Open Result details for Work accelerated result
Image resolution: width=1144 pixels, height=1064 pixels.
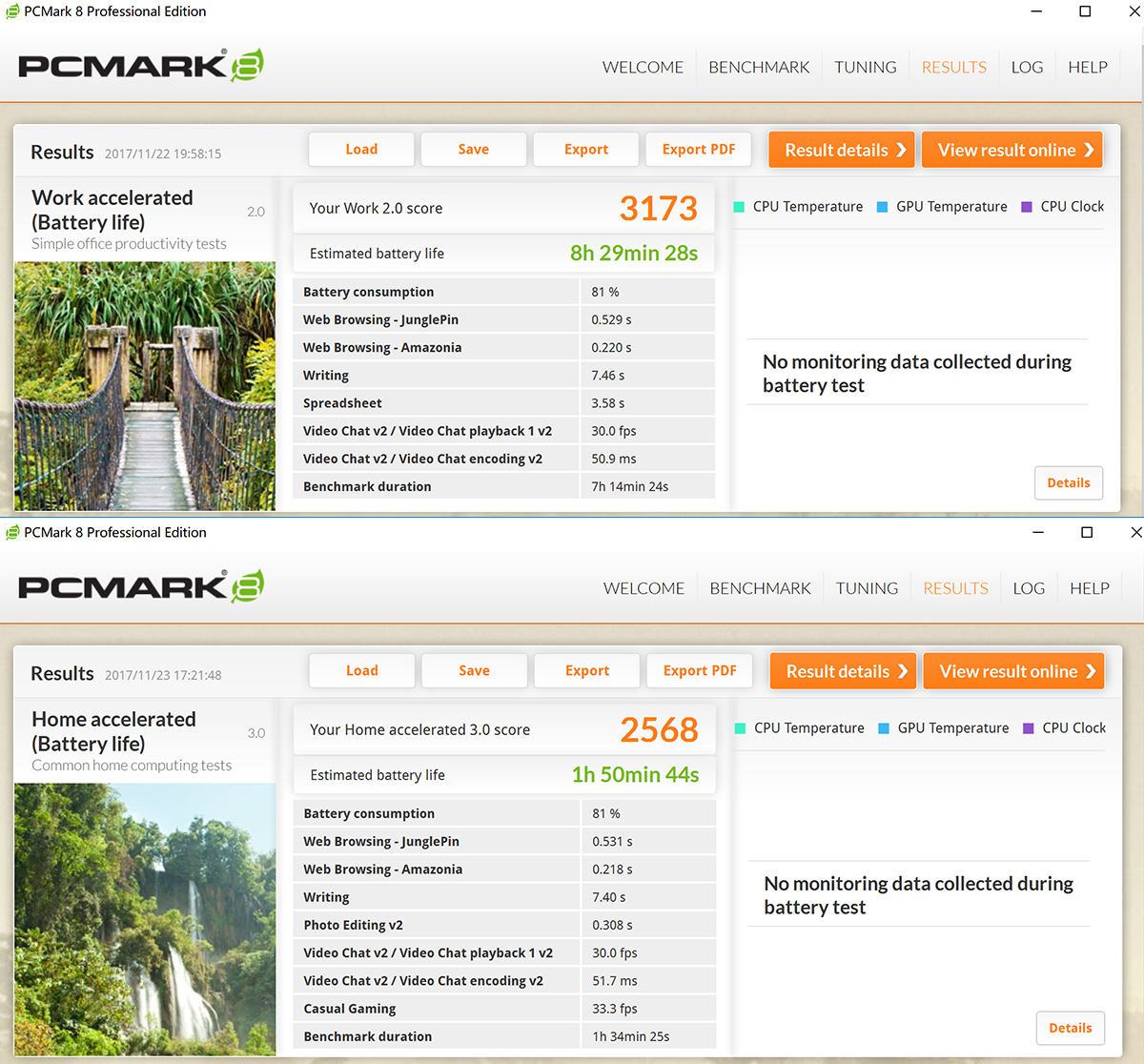point(842,150)
